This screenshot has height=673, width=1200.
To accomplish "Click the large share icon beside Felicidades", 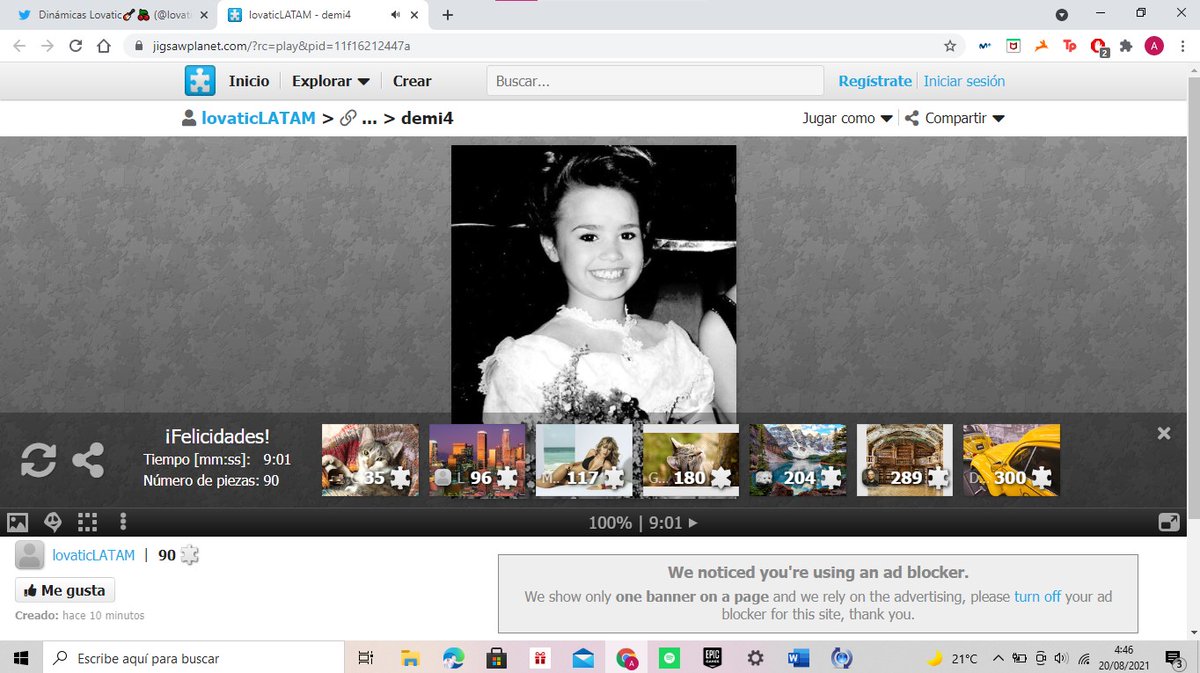I will 88,460.
